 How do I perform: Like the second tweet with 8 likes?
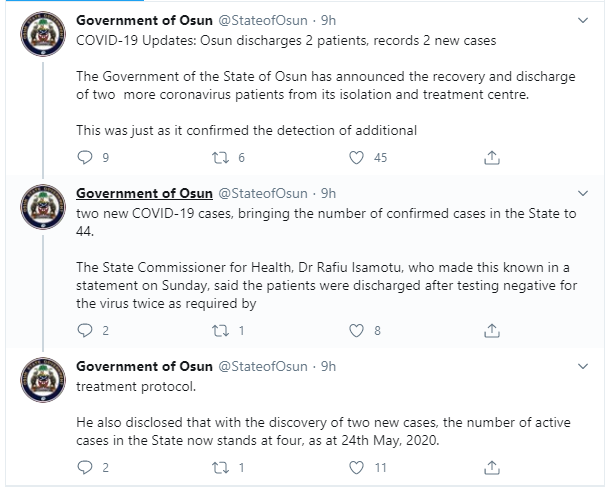[x=356, y=331]
